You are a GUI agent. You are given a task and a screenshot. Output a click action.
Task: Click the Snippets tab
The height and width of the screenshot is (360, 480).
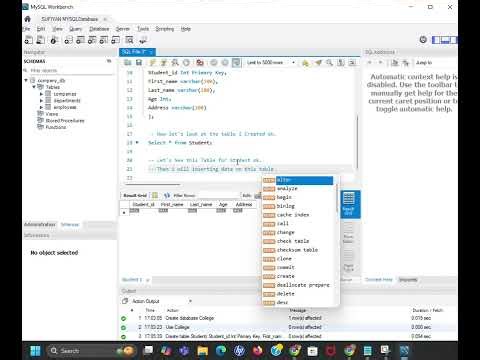click(x=408, y=279)
